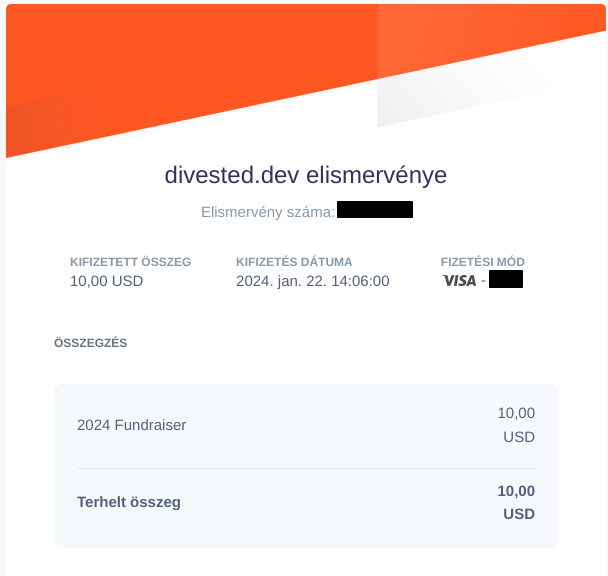Click the 2024 Fundraiser line amount
Screen dimensions: 608x576
tap(516, 425)
